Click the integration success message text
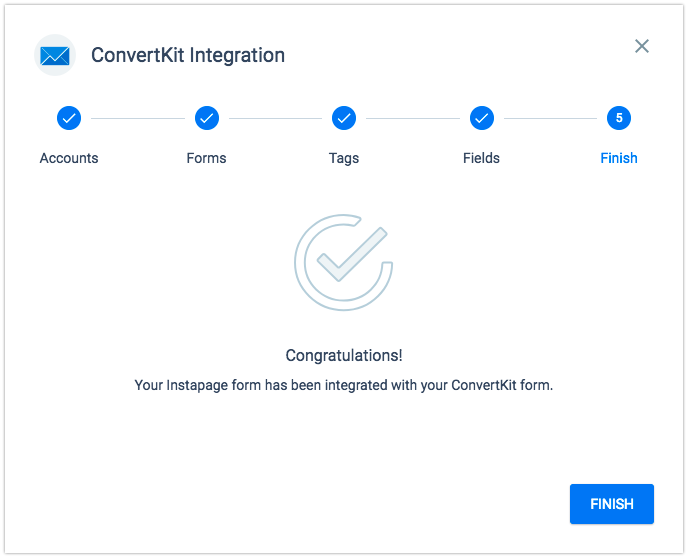Viewport: 688px width, 558px height. 344,385
